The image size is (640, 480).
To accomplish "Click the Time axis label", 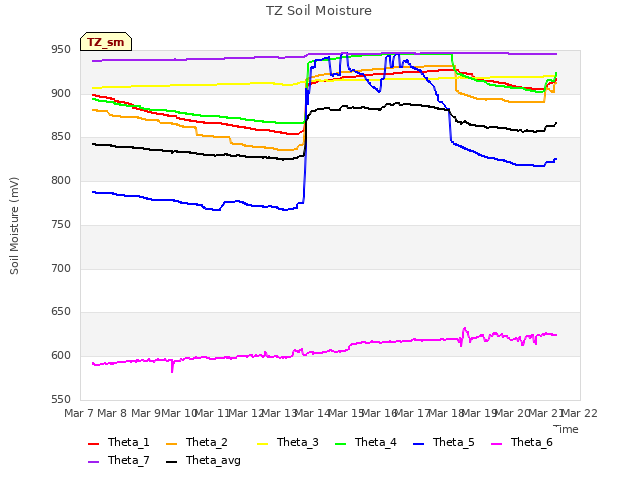I will (x=566, y=429).
